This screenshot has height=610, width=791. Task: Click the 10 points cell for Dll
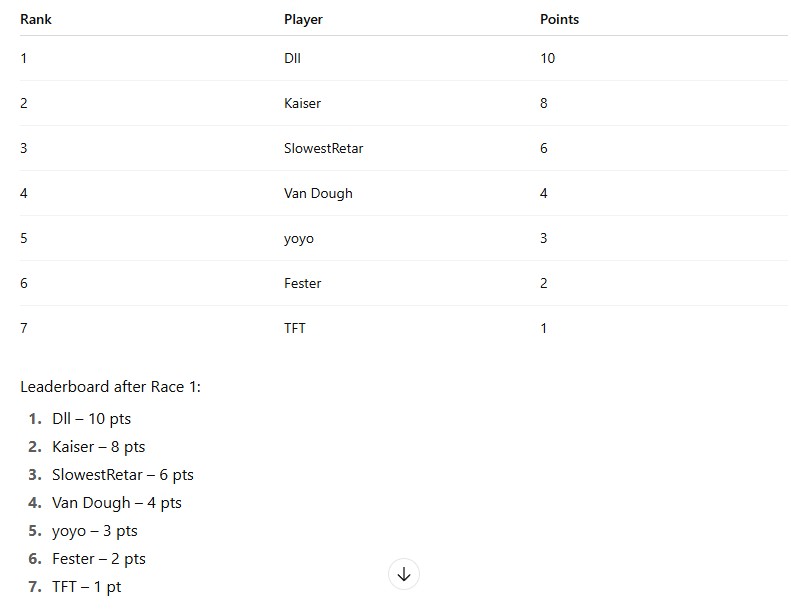(547, 58)
